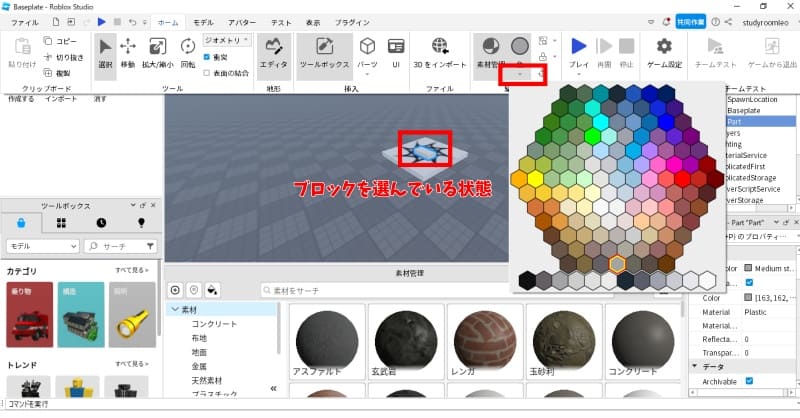Select コンクリート in material tree
Image resolution: width=800 pixels, height=418 pixels.
point(214,324)
